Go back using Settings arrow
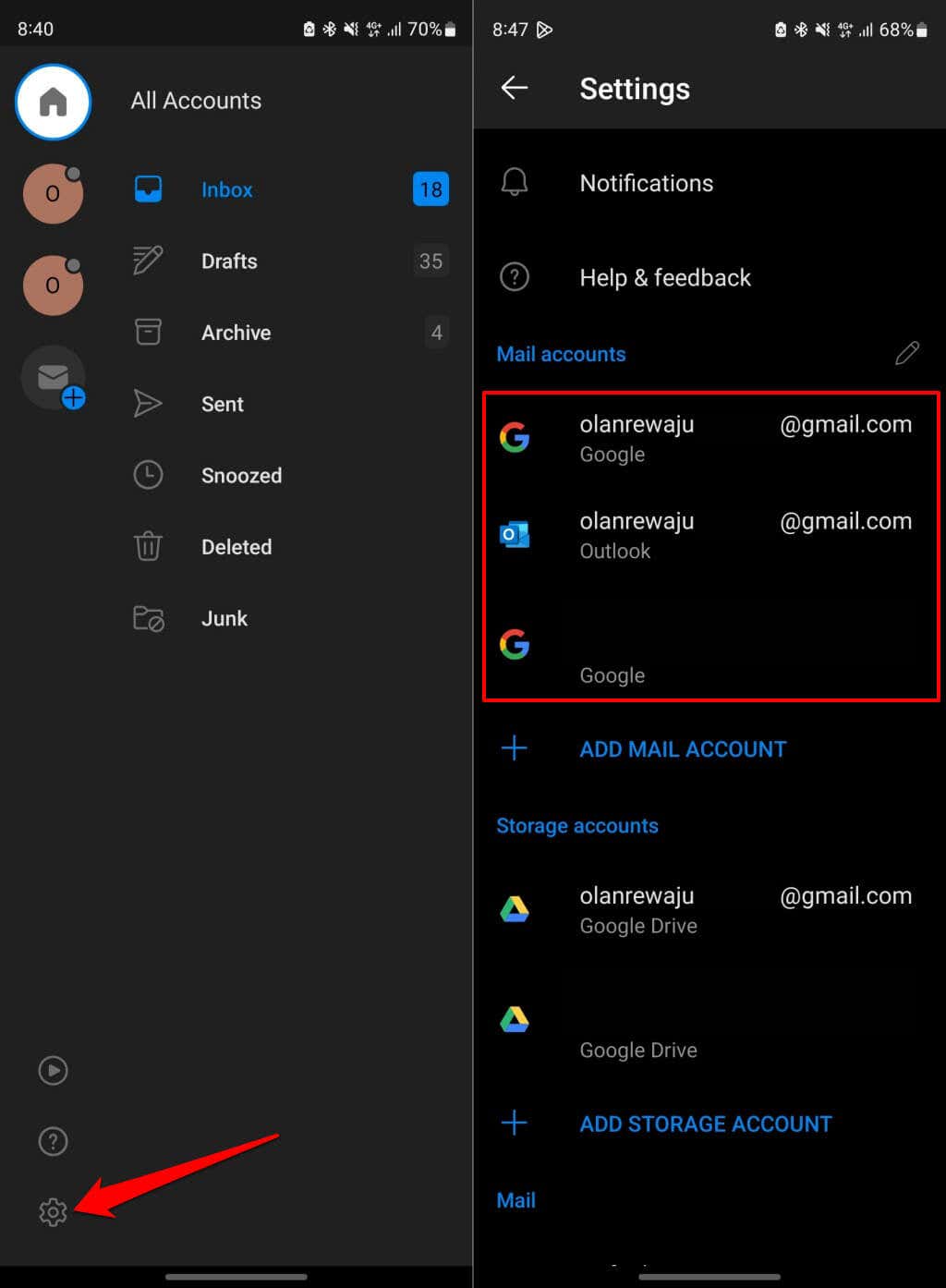 click(x=515, y=88)
